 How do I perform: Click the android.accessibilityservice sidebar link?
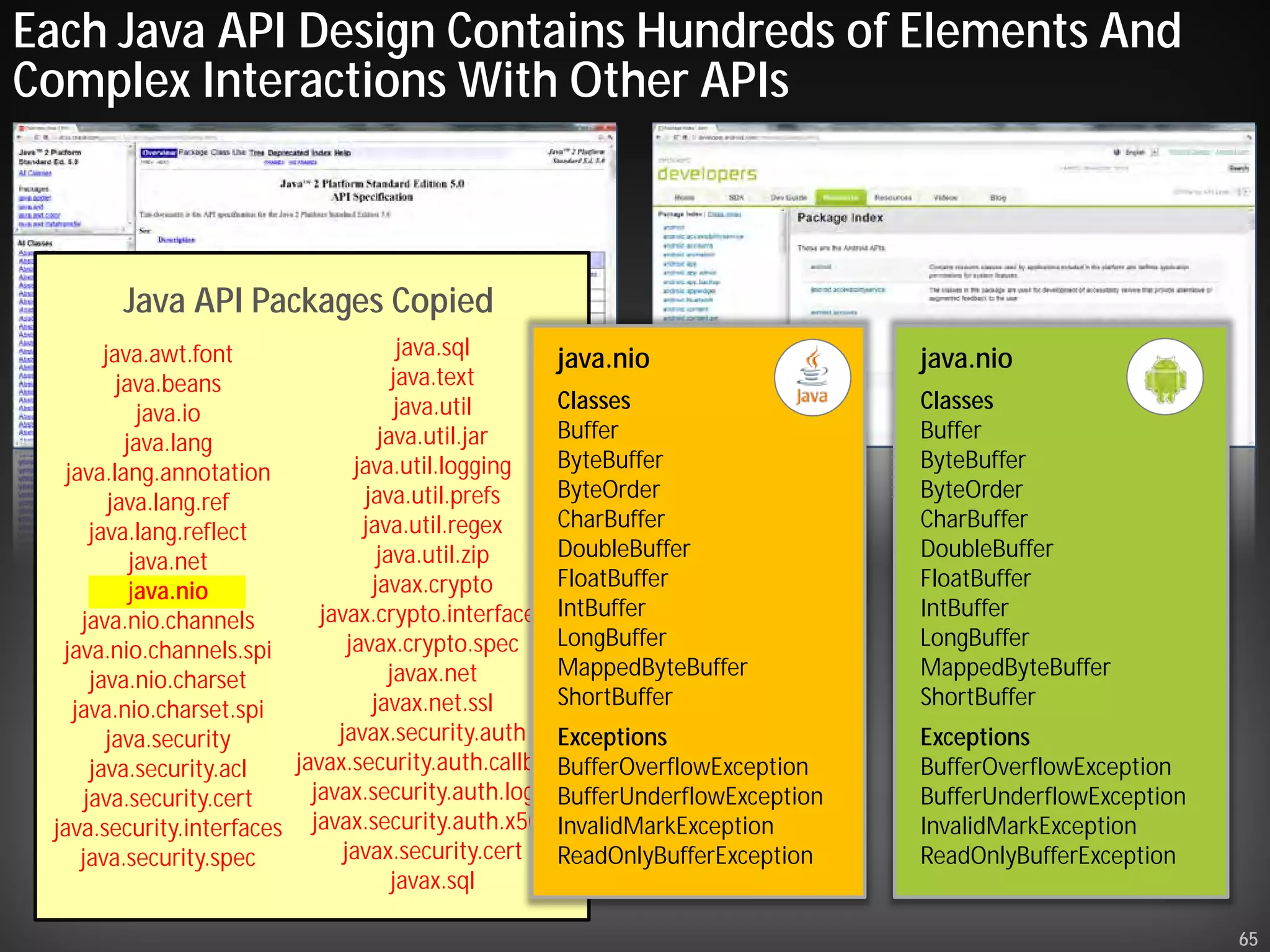pos(703,237)
